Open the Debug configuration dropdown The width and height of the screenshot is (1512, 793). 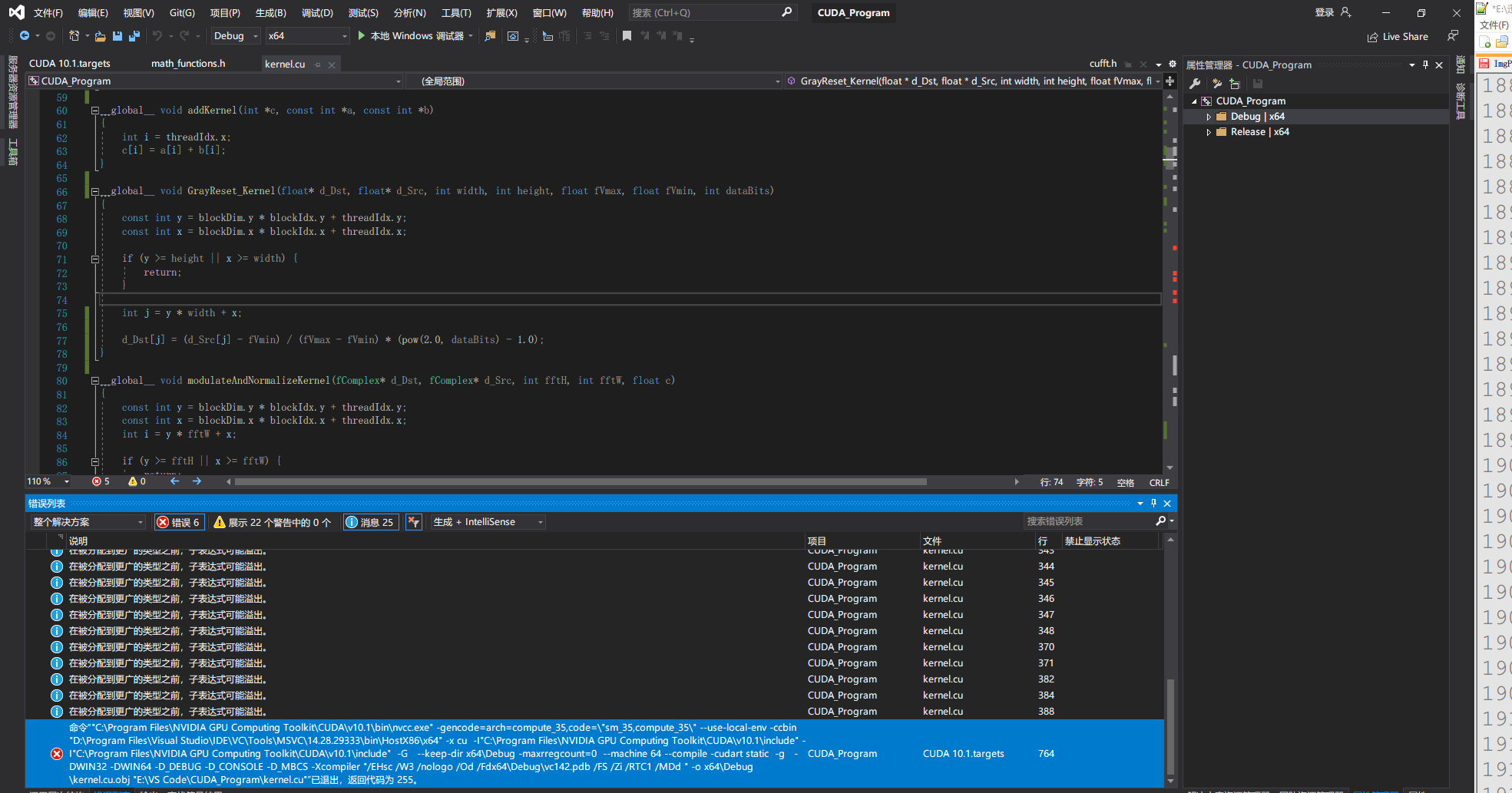pyautogui.click(x=235, y=36)
